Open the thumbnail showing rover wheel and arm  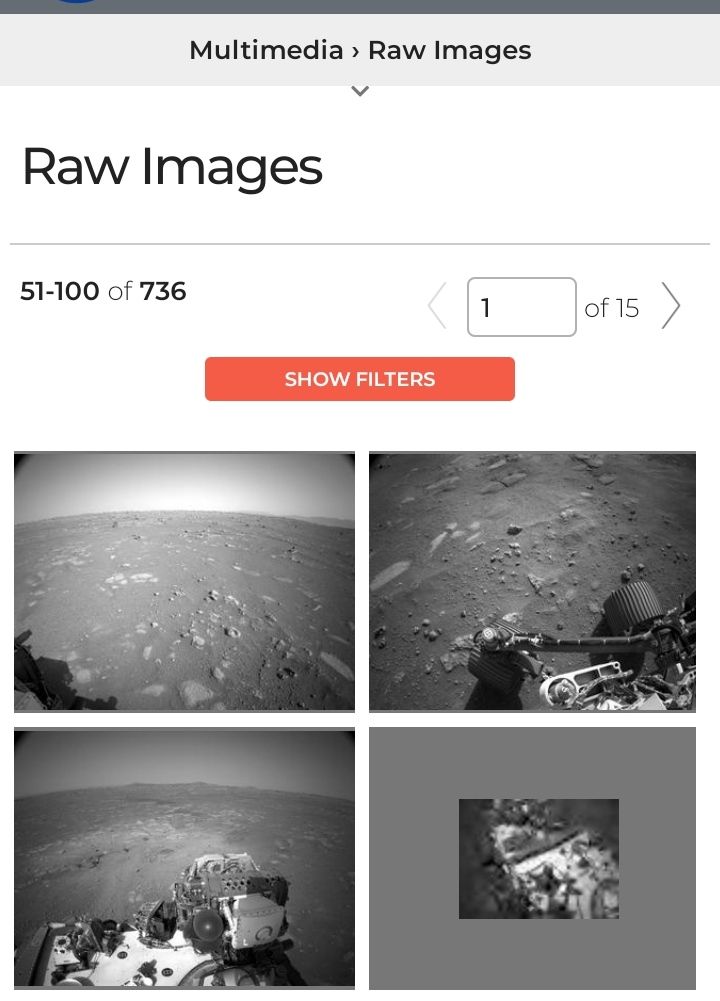[532, 582]
